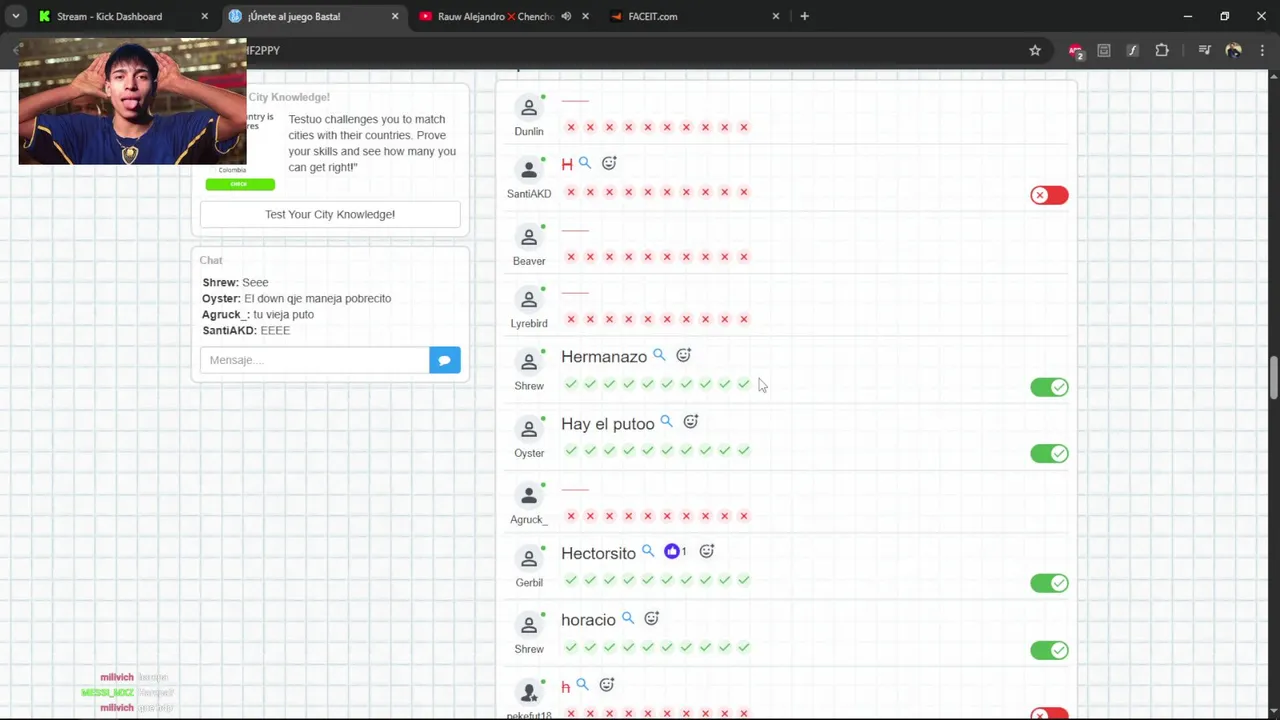The width and height of the screenshot is (1280, 720).
Task: Click the 'Chat' panel heading
Action: click(x=210, y=260)
